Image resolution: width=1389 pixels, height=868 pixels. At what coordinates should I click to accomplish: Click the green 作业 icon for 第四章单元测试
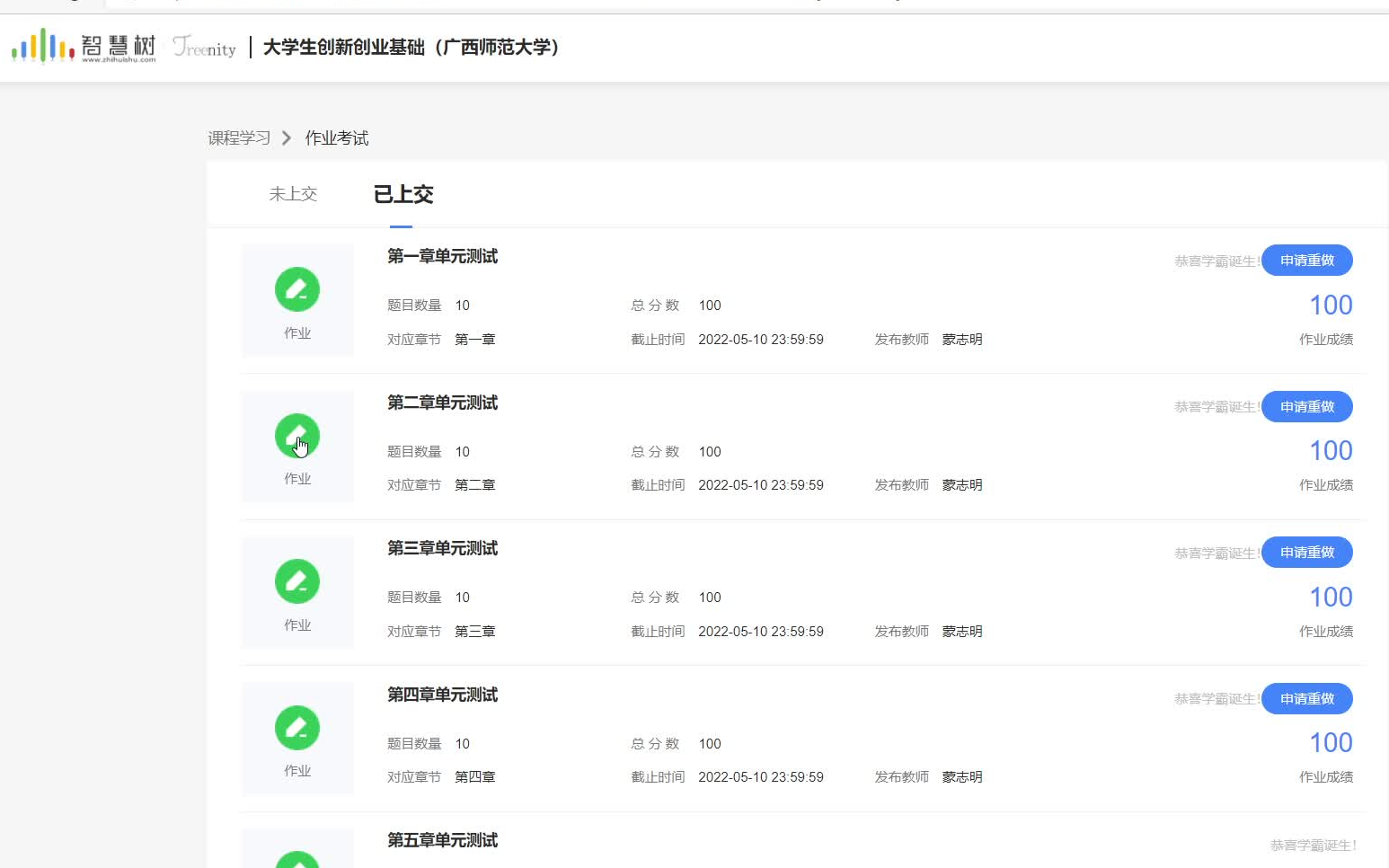tap(297, 728)
